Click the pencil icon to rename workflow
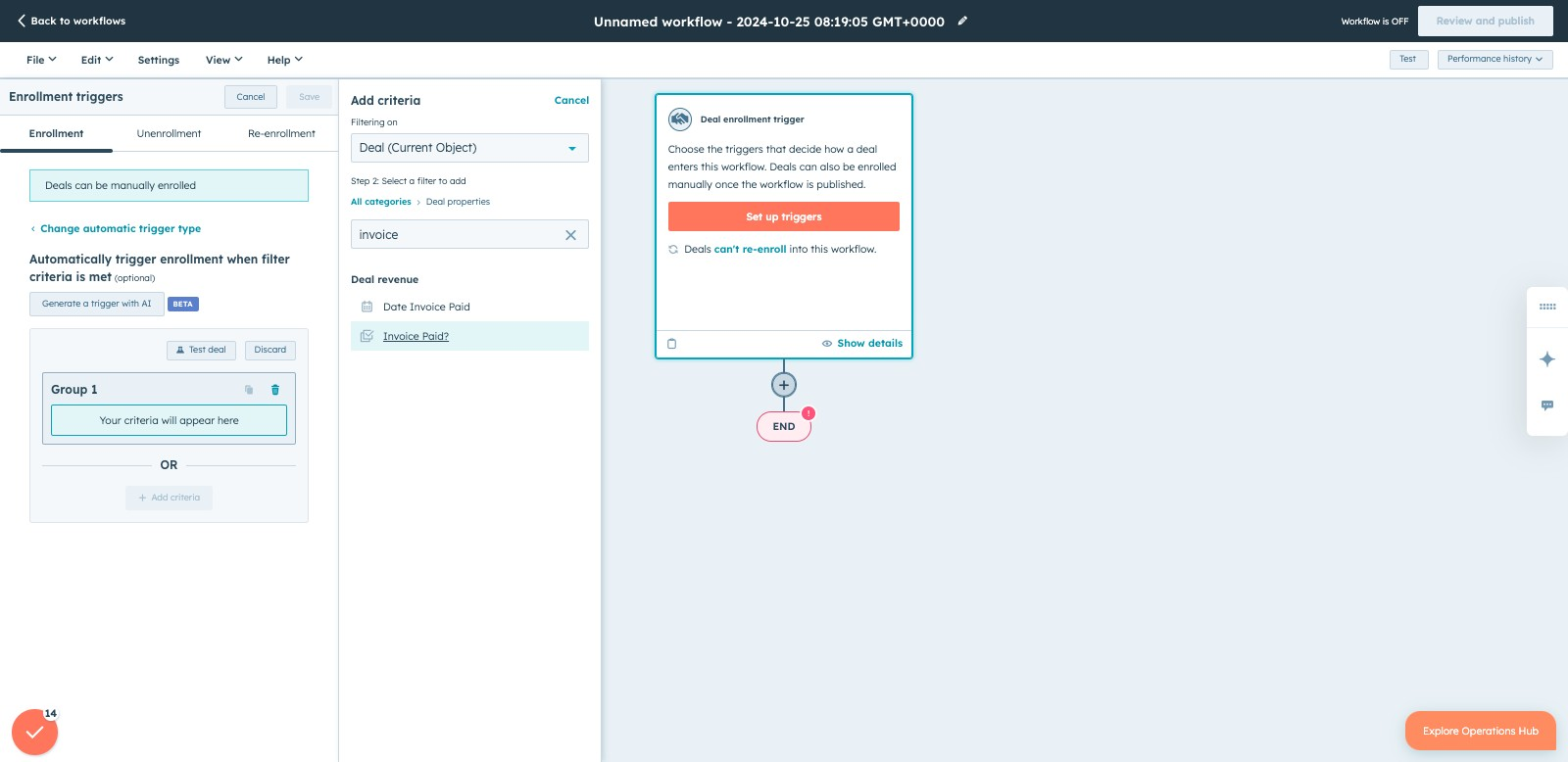The height and width of the screenshot is (762, 1568). pos(962,21)
